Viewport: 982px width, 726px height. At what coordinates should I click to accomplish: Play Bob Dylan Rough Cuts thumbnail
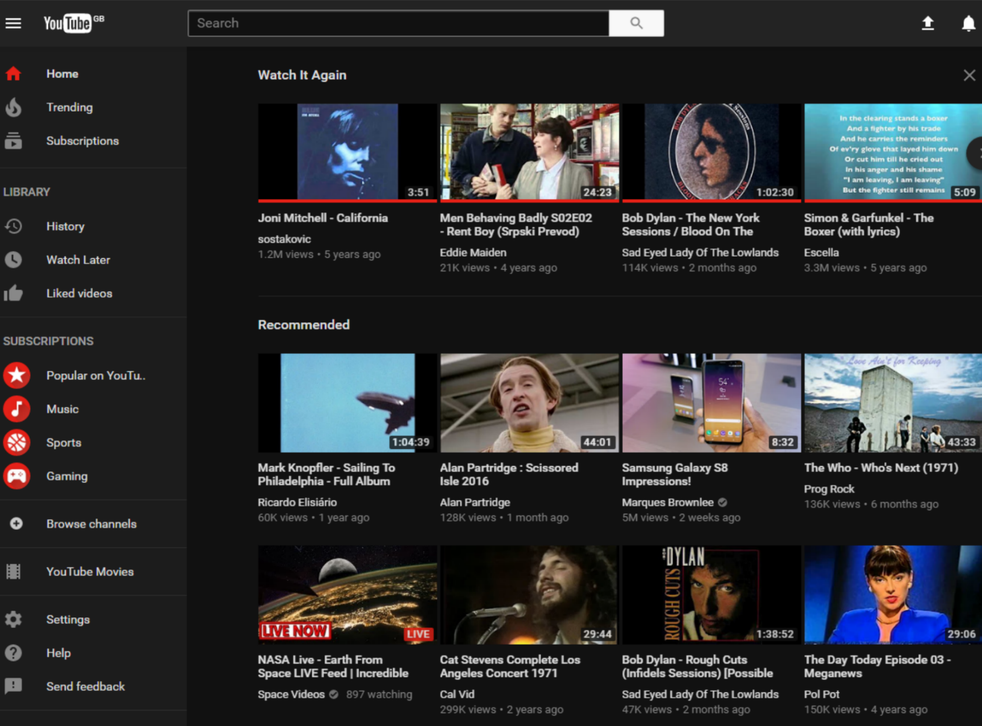pyautogui.click(x=711, y=594)
